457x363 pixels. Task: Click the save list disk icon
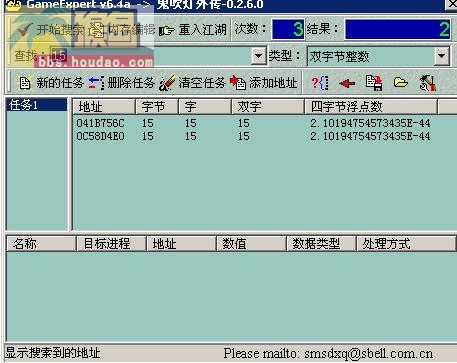click(374, 83)
